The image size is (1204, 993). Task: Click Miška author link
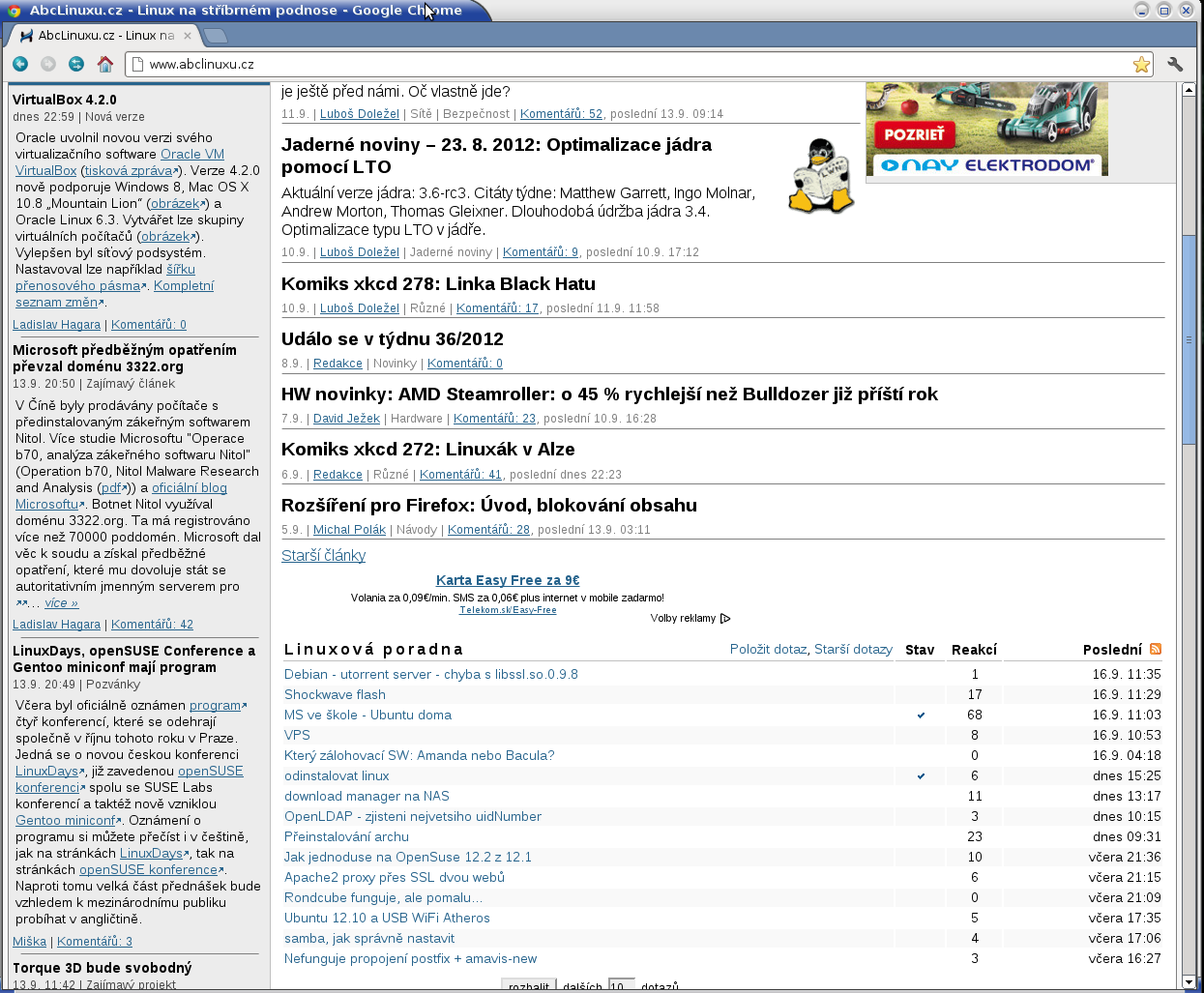(x=29, y=942)
